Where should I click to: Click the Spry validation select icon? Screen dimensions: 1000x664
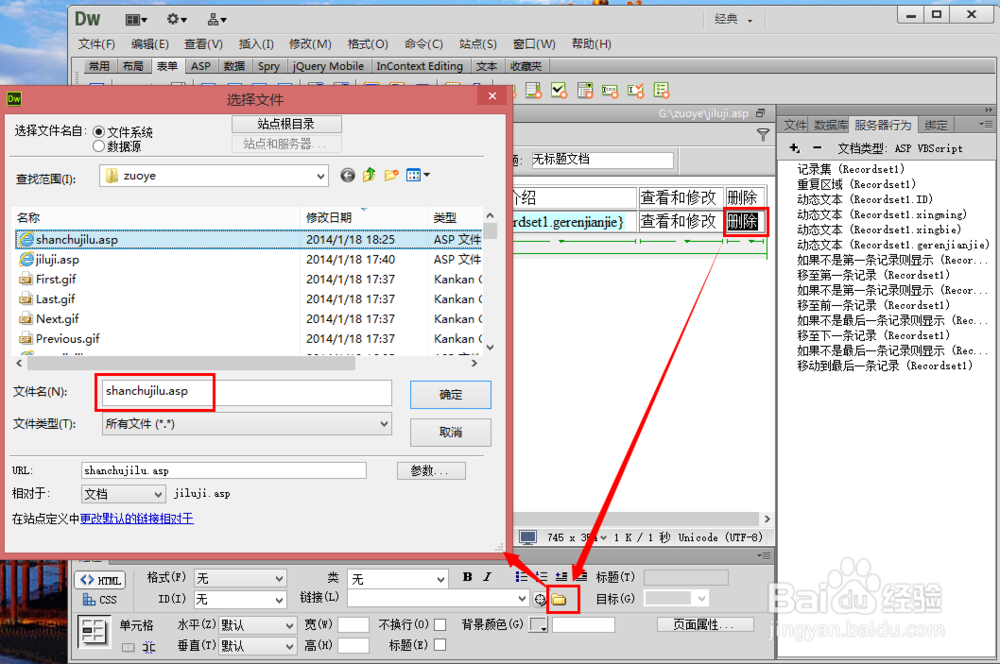click(585, 91)
